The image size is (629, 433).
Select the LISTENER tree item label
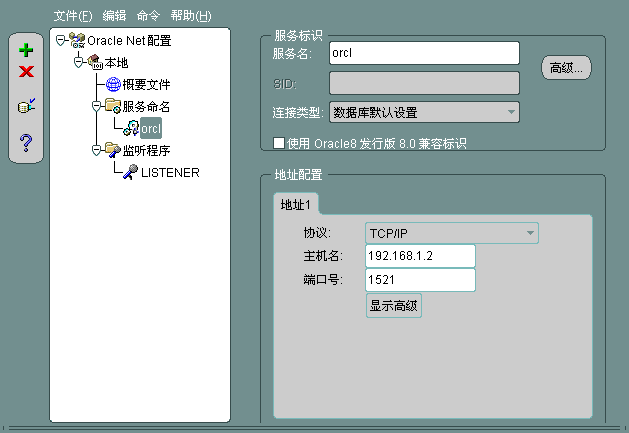[x=170, y=173]
